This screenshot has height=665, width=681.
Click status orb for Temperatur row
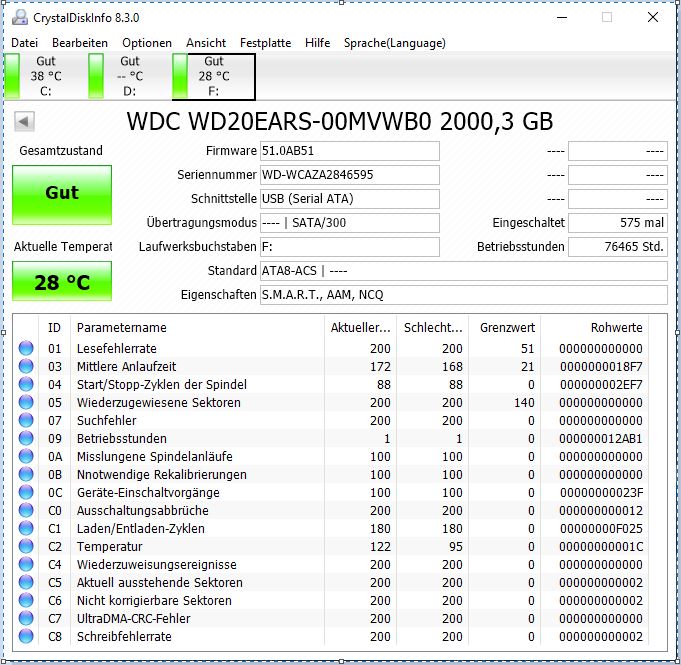26,546
